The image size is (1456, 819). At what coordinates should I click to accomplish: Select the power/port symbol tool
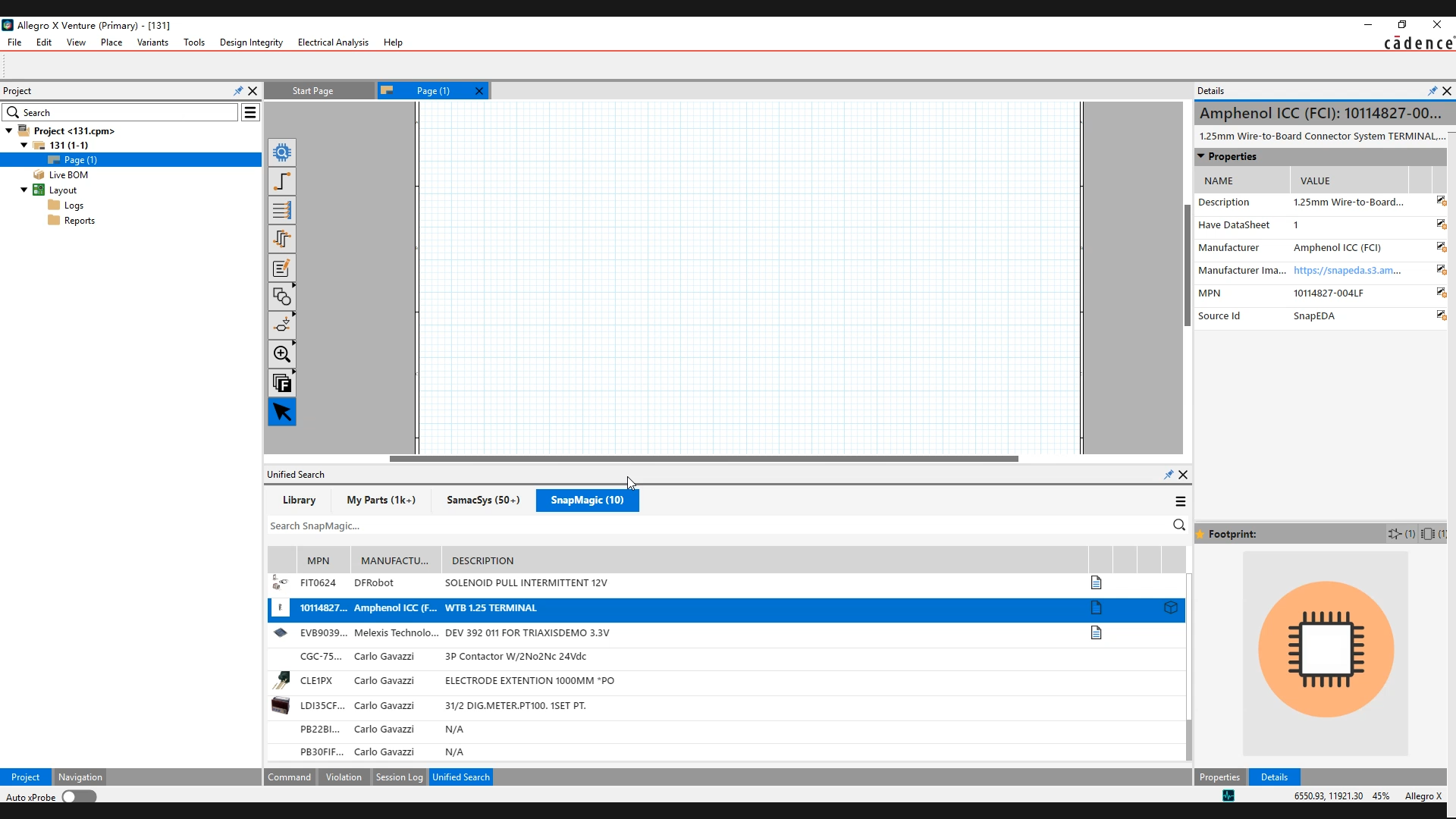282,325
